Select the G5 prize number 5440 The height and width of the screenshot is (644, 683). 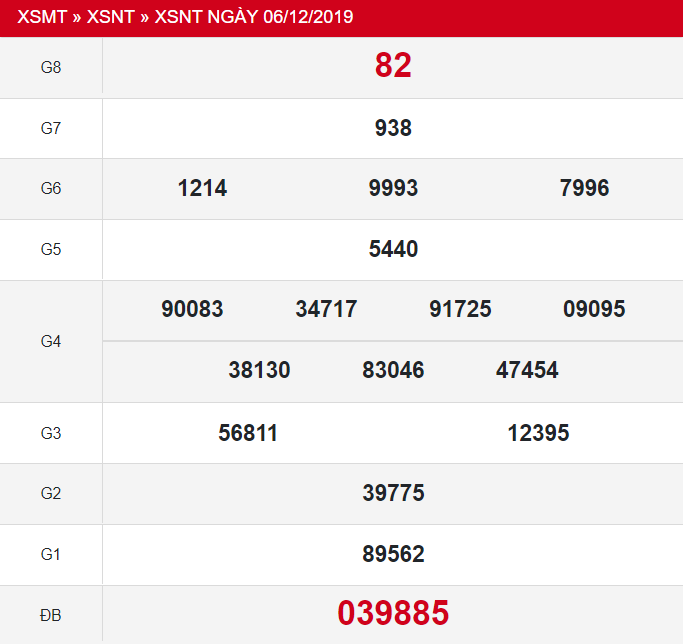tap(393, 249)
